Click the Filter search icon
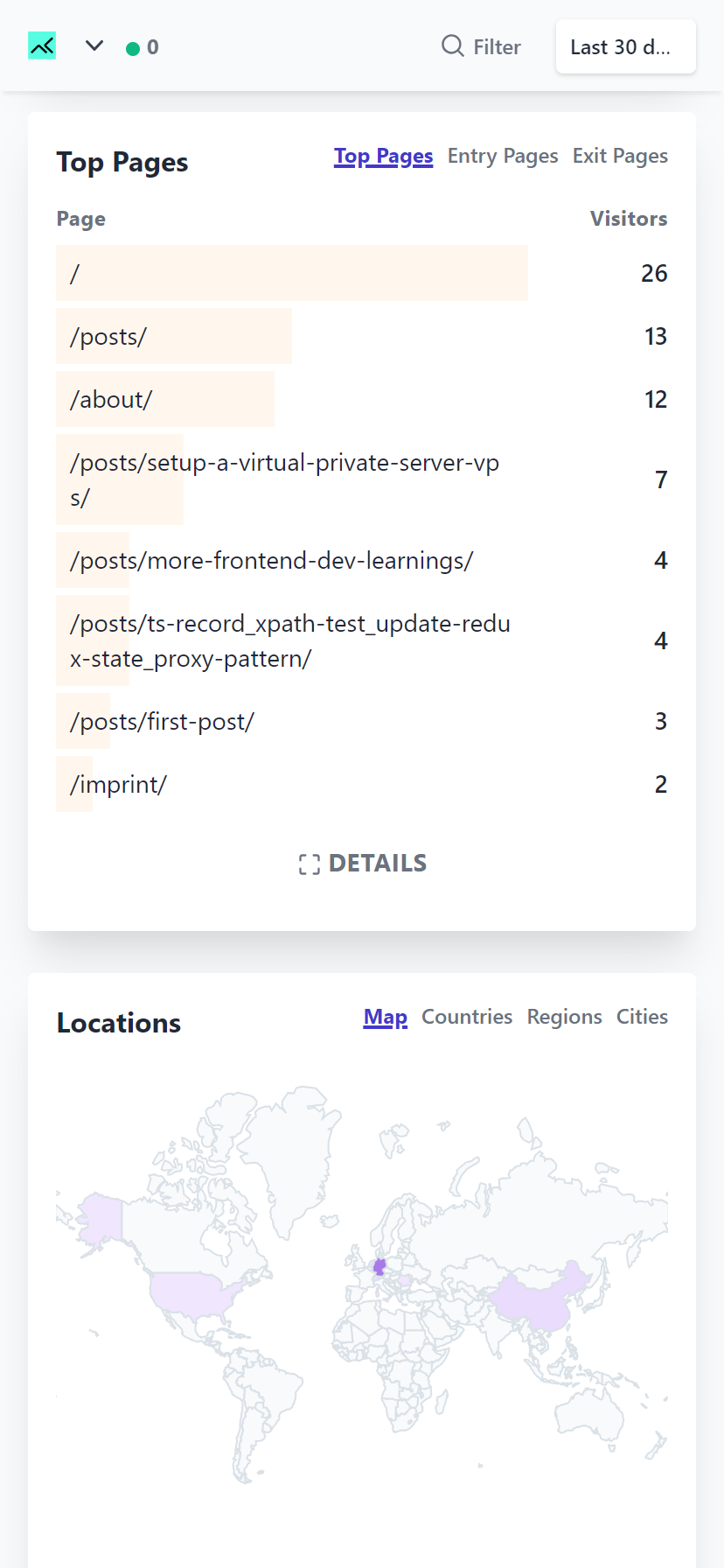The image size is (724, 1568). tap(452, 45)
